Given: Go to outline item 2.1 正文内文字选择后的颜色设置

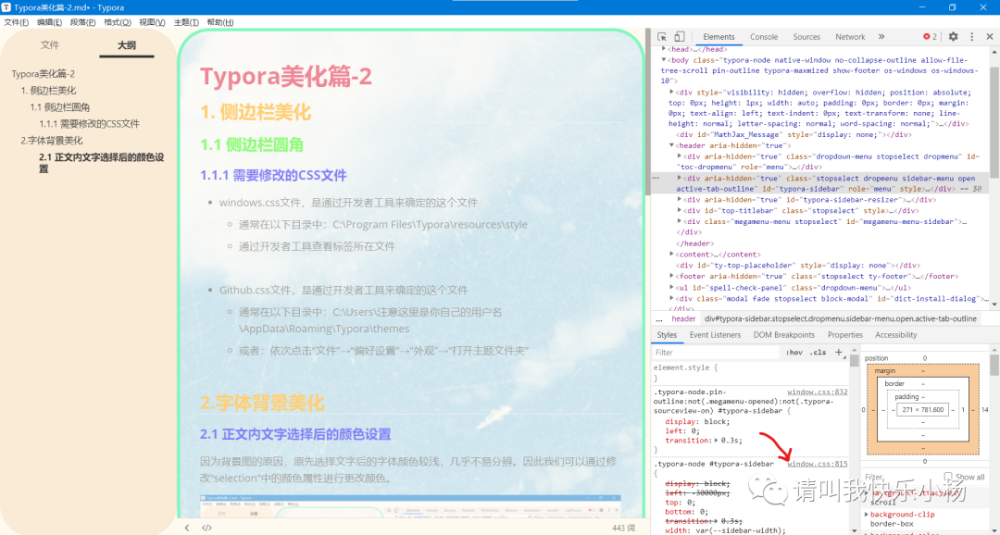Looking at the screenshot, I should click(x=102, y=163).
